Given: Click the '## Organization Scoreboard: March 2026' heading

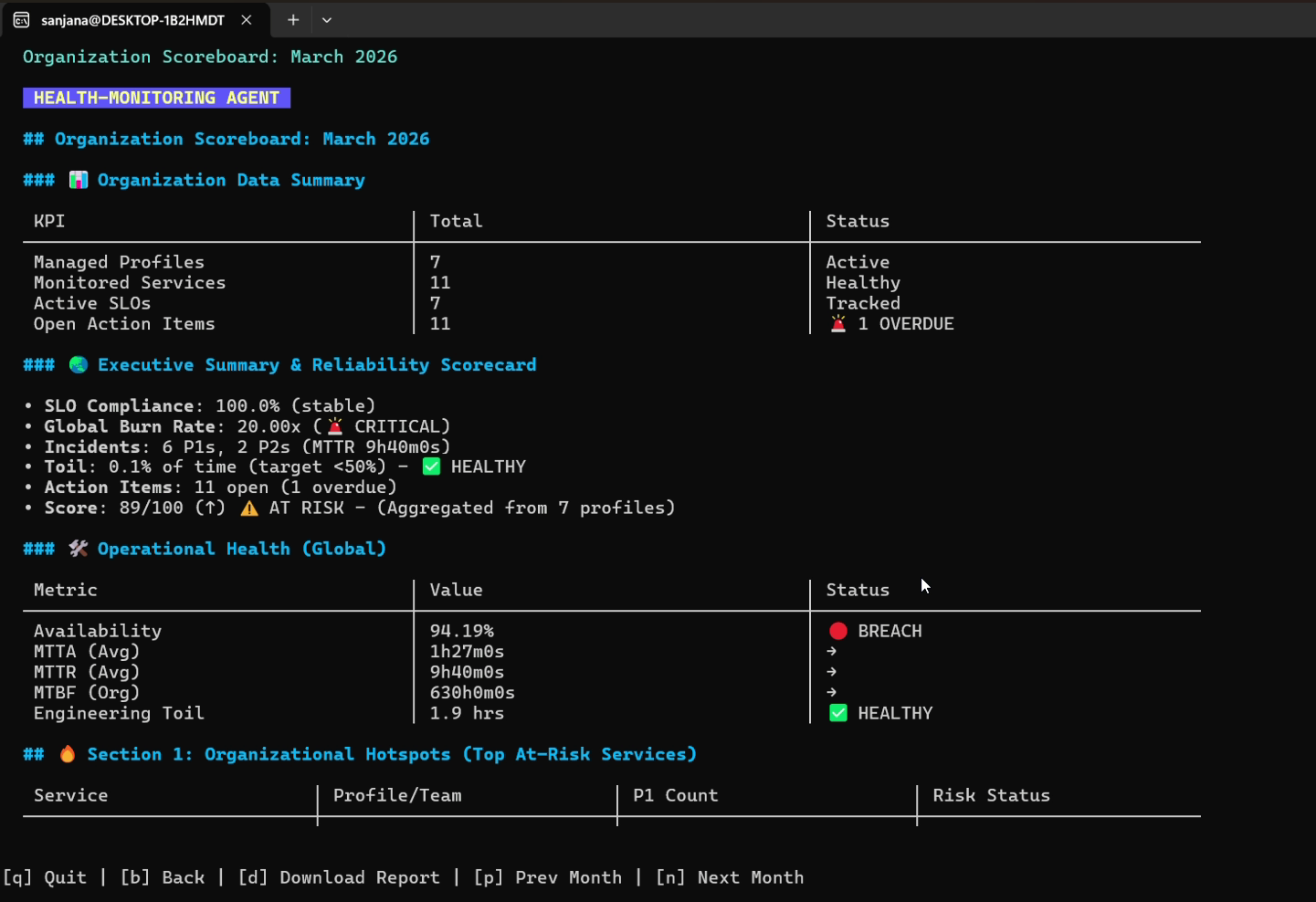Looking at the screenshot, I should (x=226, y=139).
